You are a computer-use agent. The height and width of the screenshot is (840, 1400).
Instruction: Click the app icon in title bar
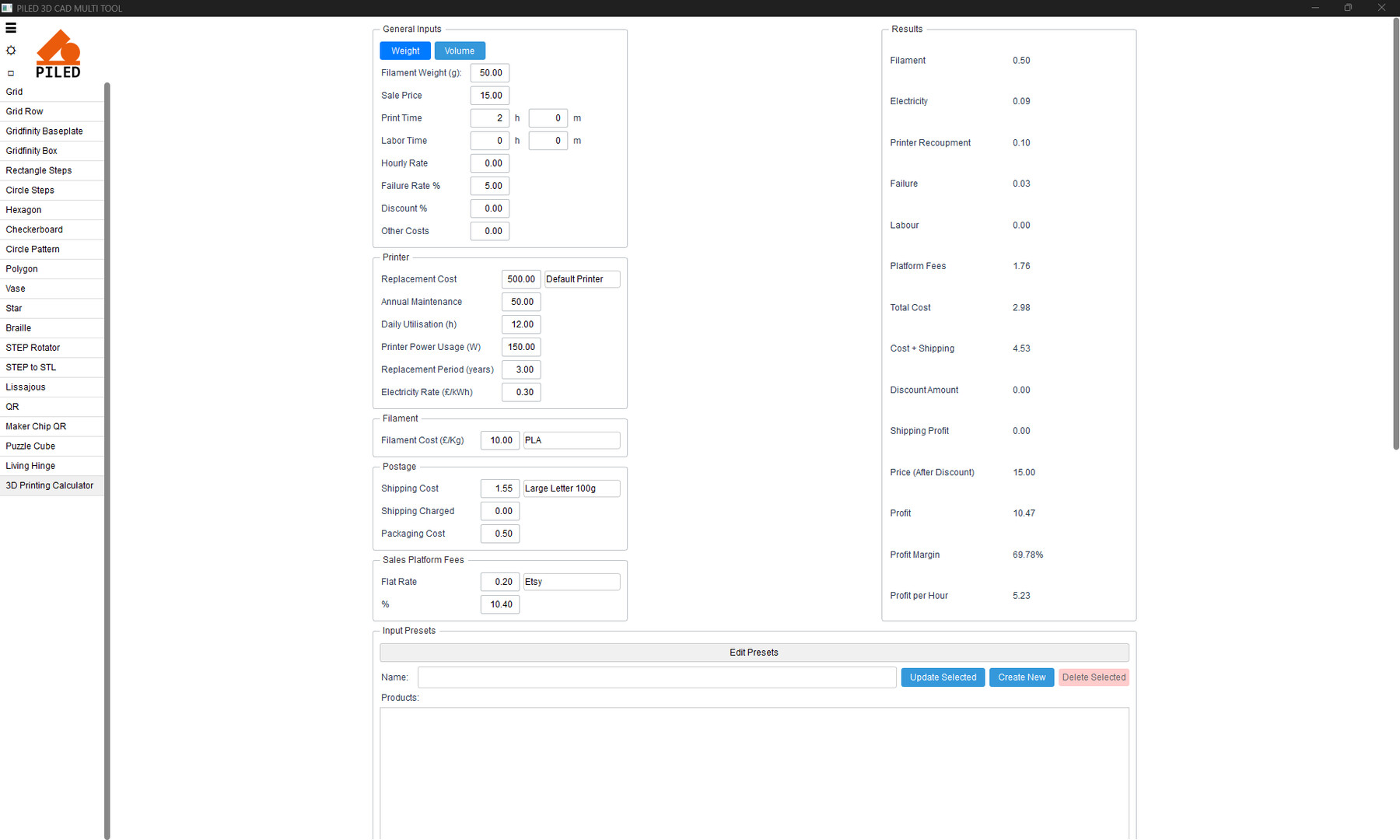pyautogui.click(x=7, y=8)
